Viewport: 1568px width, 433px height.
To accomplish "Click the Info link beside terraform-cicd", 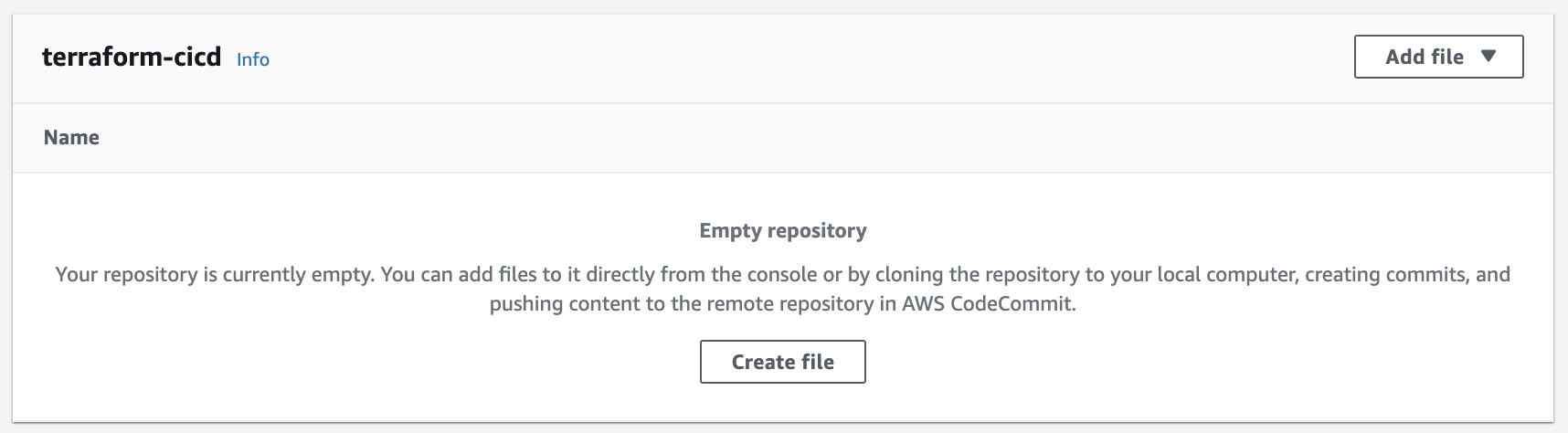I will coord(252,59).
